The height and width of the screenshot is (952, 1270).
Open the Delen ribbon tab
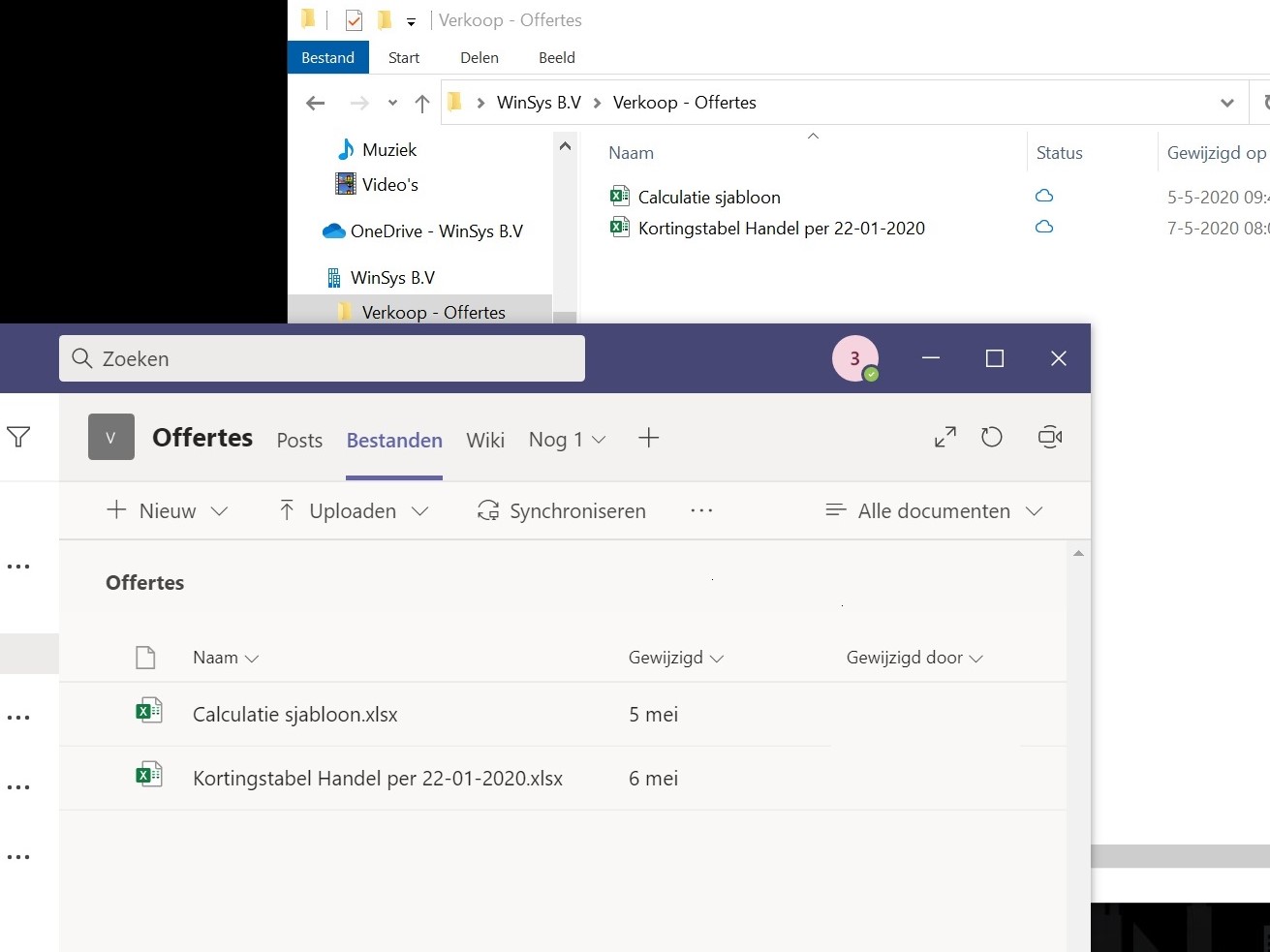[480, 58]
